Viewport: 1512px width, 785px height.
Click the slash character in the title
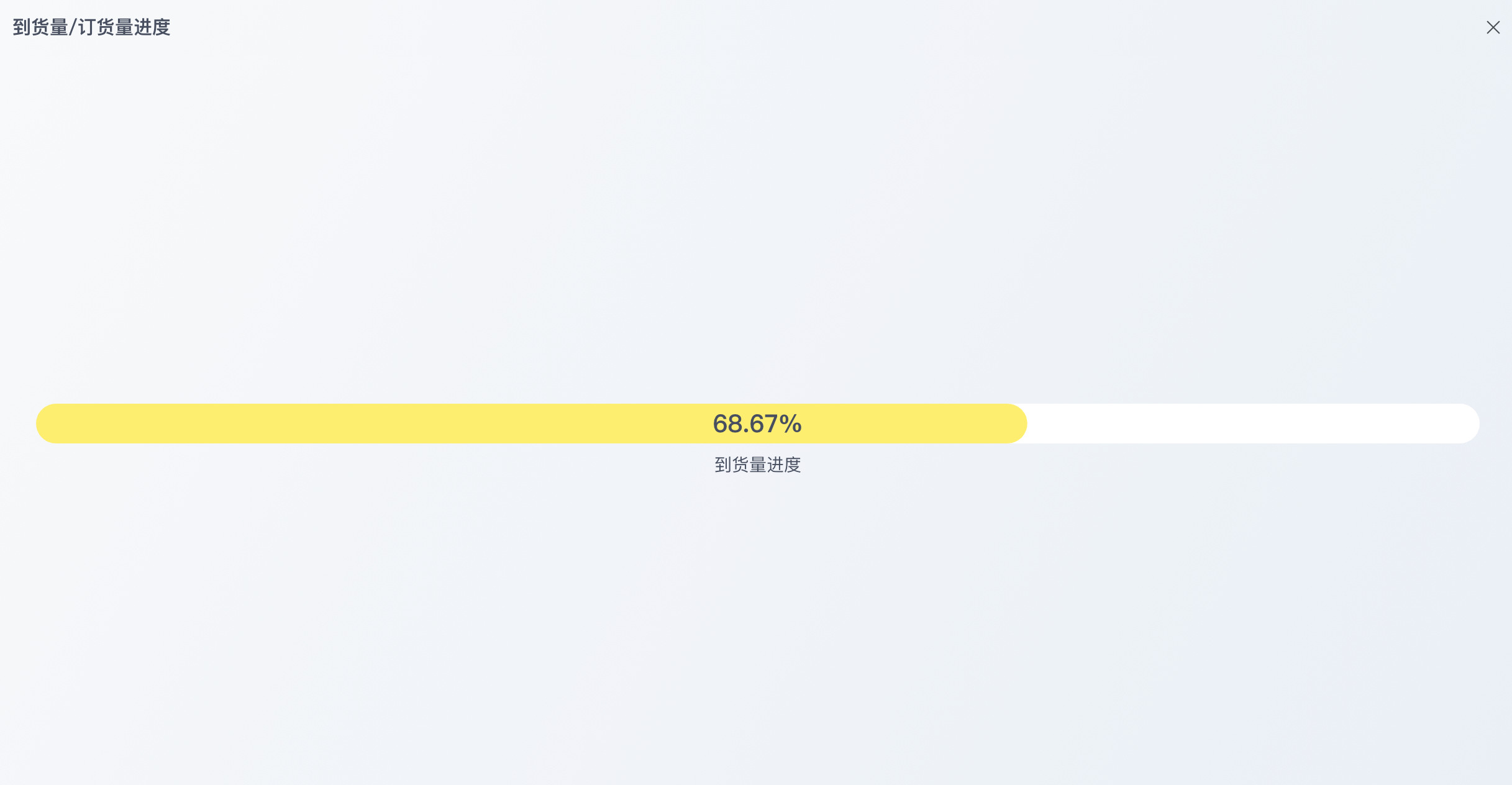pyautogui.click(x=73, y=27)
